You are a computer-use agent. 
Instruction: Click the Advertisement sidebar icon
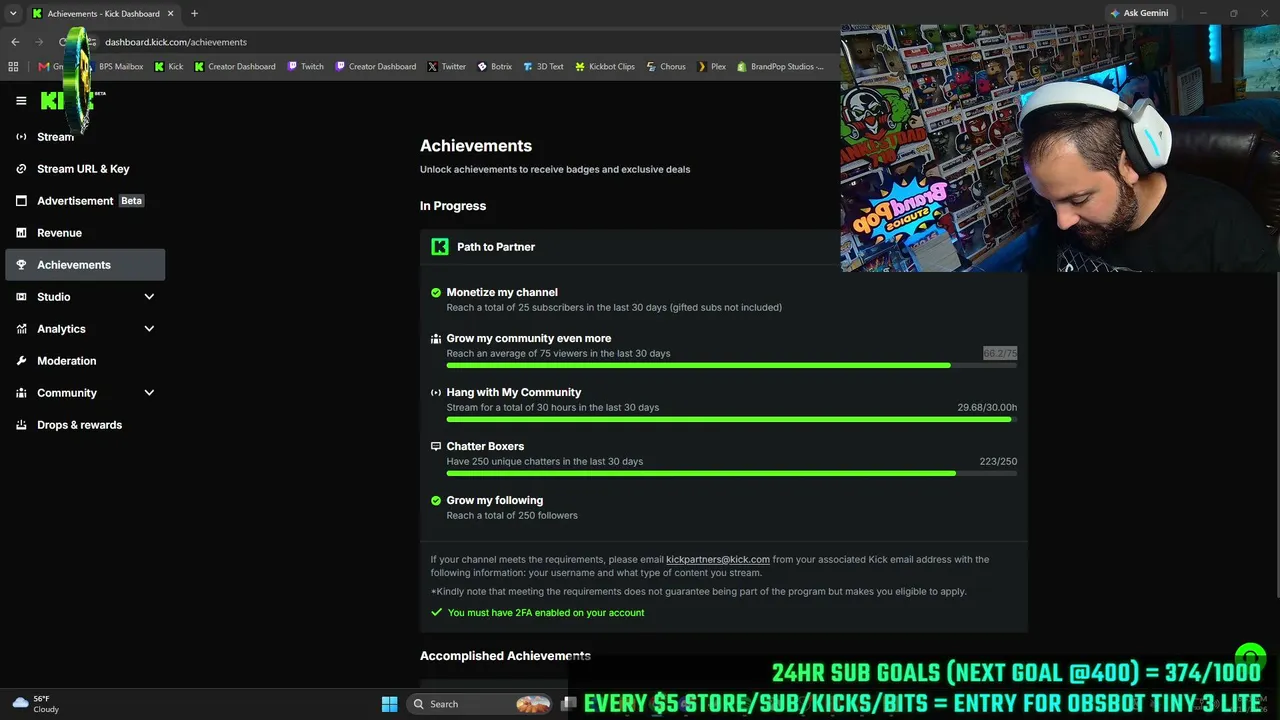click(x=21, y=201)
